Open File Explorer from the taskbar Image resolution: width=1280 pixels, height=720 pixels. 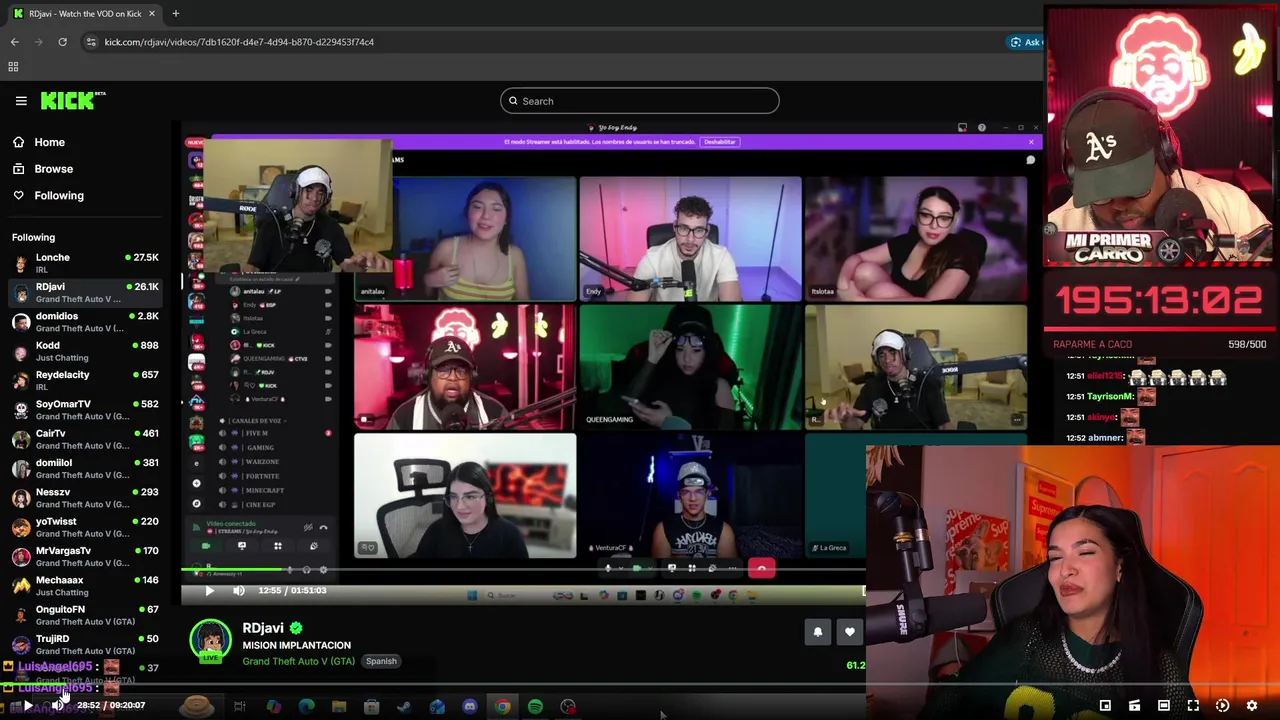339,707
